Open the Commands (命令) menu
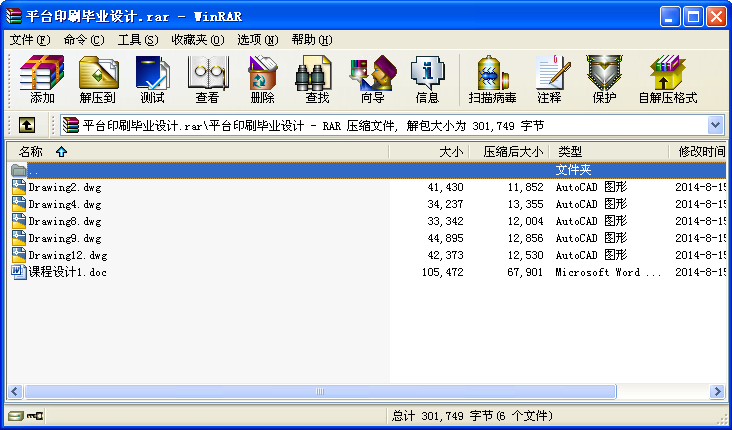732x430 pixels. click(84, 40)
